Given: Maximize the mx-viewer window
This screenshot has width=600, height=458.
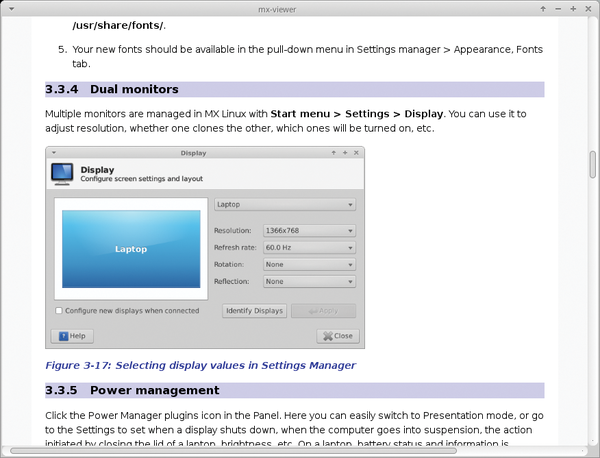Looking at the screenshot, I should coord(573,9).
